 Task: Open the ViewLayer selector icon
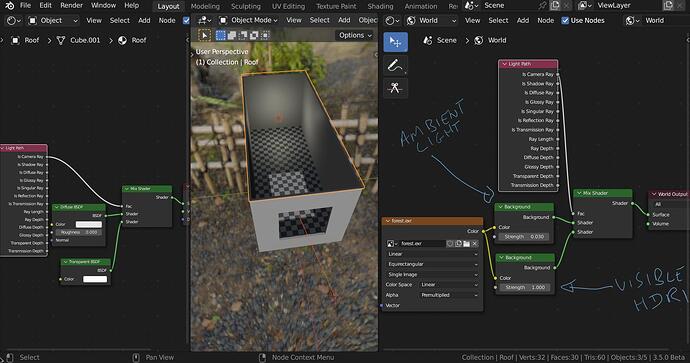pos(585,6)
